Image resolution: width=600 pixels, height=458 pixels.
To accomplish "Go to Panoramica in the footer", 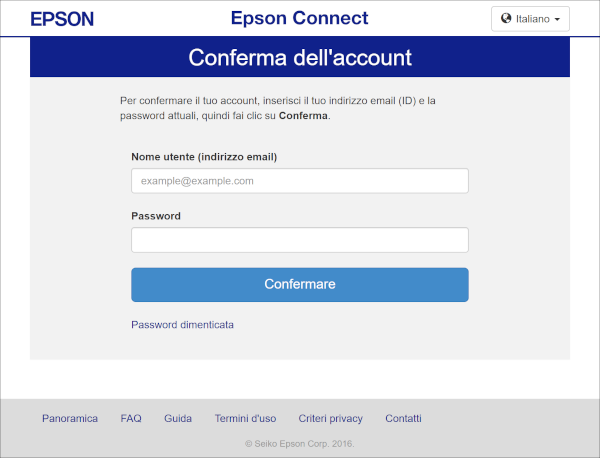I will (70, 418).
